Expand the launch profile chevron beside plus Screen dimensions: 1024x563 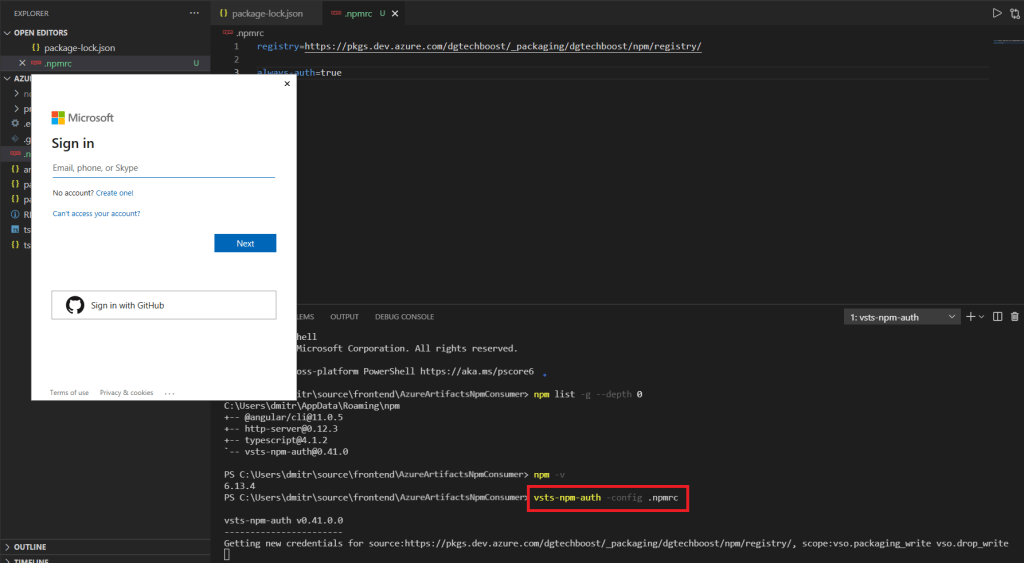click(x=981, y=317)
